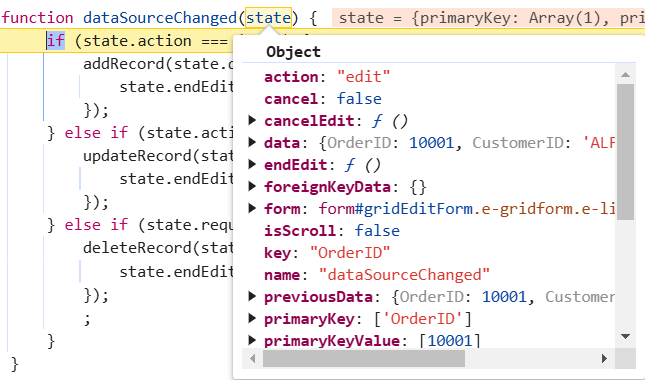Click the key "OrderID" value
The image size is (645, 380).
click(350, 253)
